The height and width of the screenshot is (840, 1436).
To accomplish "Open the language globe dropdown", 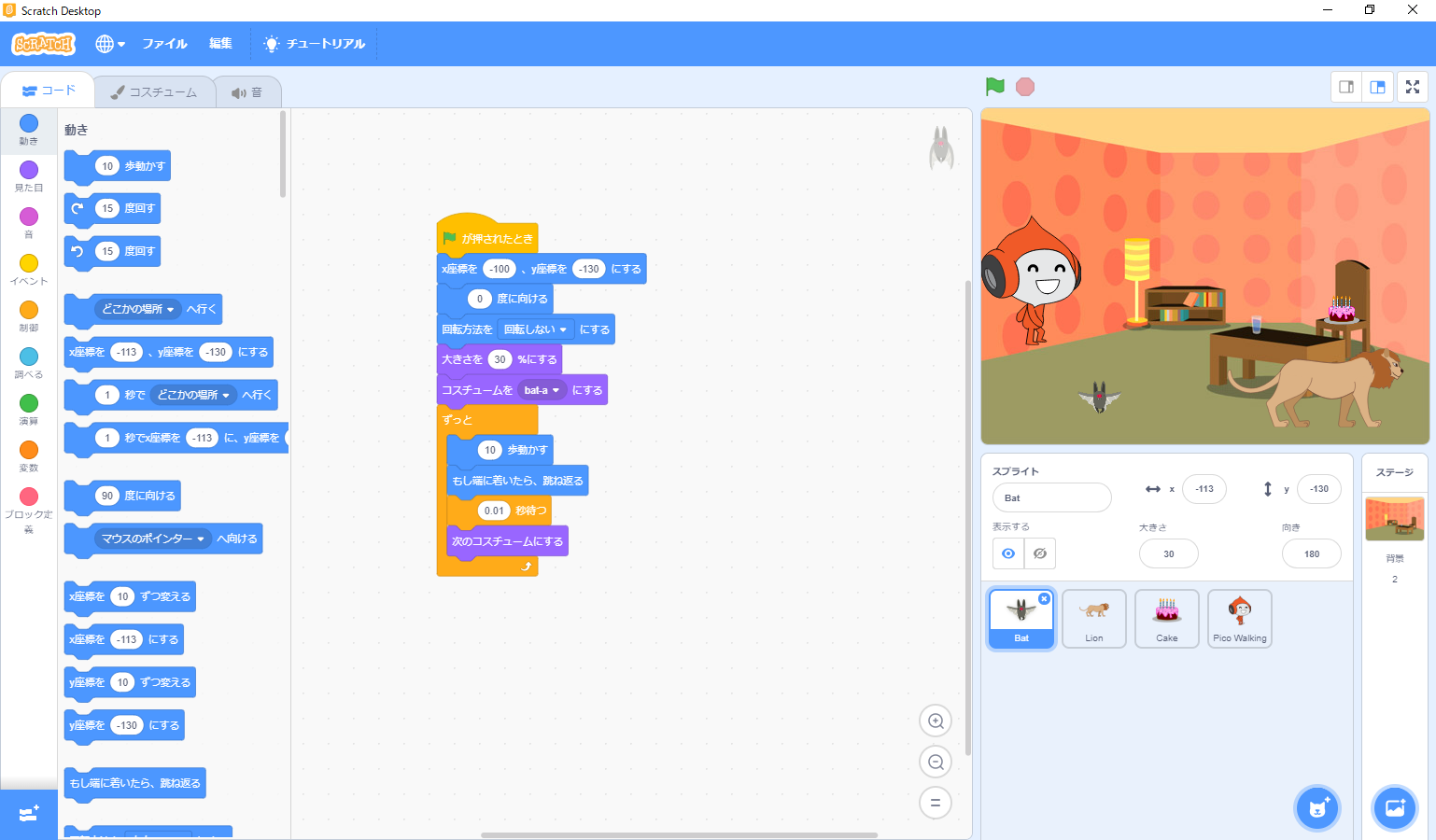I will (x=109, y=44).
